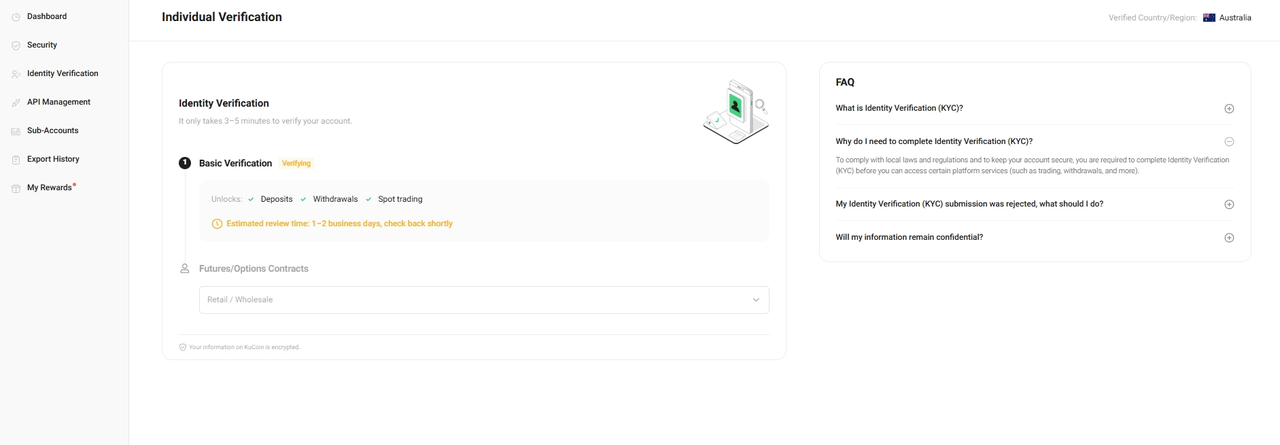Expand "What is Identity Verification (KYC)?" plus icon
This screenshot has width=1280, height=445.
tap(1229, 108)
